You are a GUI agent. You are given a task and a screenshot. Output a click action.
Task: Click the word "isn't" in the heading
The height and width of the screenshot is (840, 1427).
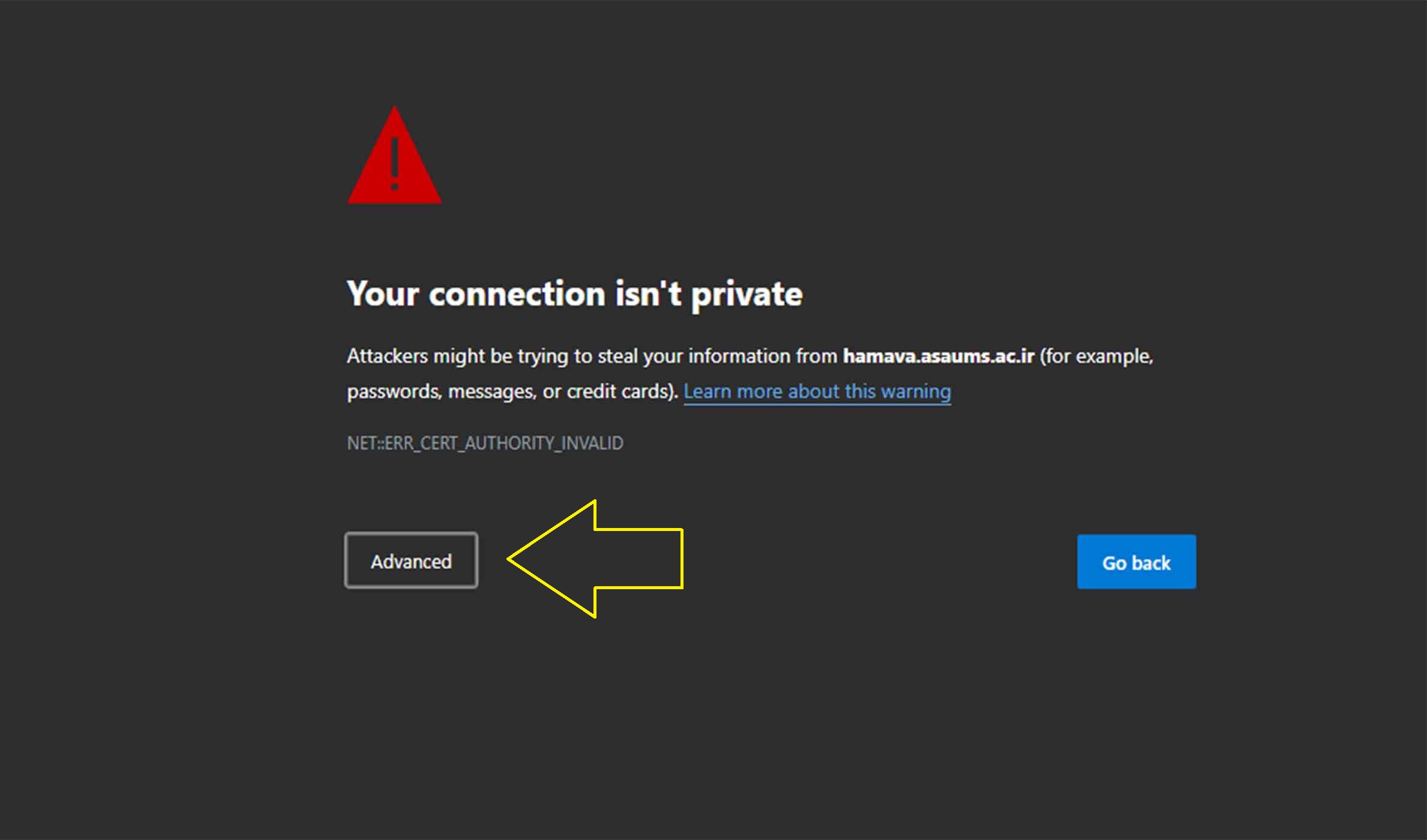[x=648, y=294]
